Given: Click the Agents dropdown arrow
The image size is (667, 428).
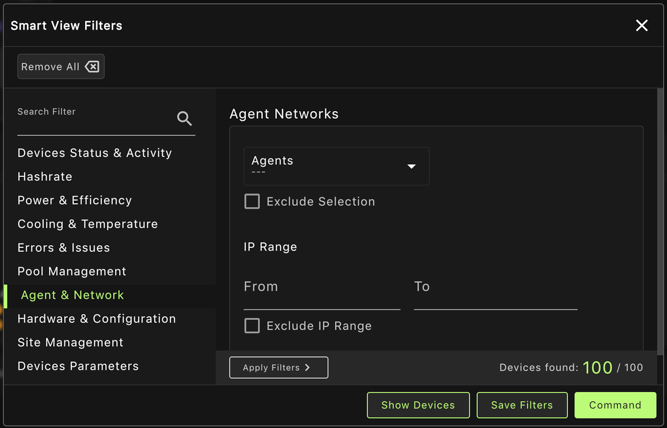Looking at the screenshot, I should (x=411, y=167).
